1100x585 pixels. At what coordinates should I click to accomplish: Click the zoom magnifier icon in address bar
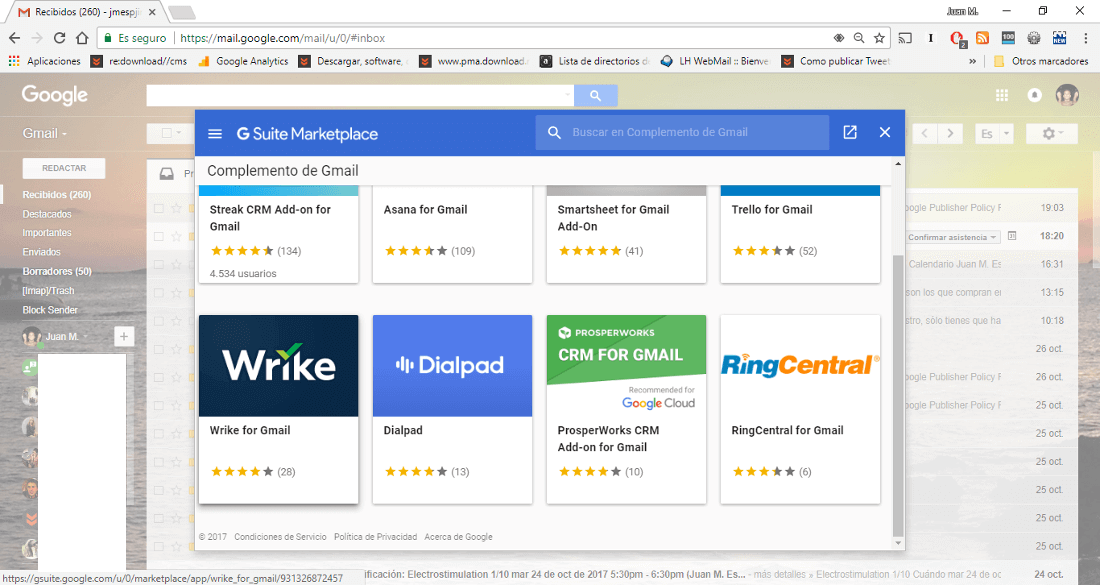click(x=859, y=38)
